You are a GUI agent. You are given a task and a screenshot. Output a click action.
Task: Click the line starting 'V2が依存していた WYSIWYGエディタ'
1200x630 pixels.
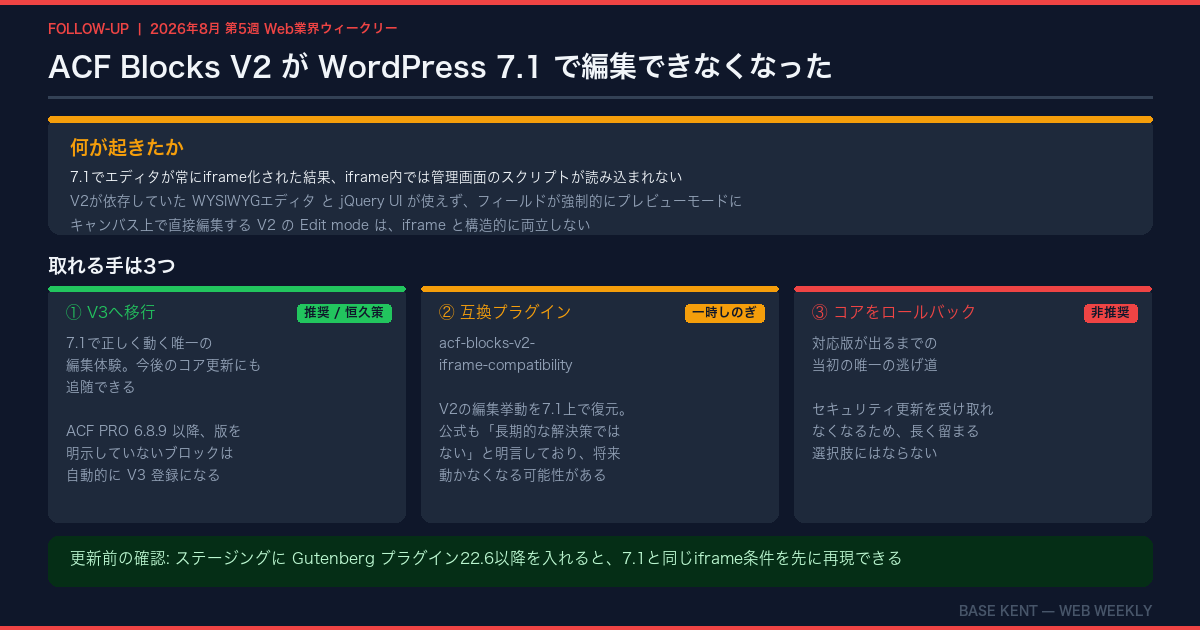[x=406, y=201]
